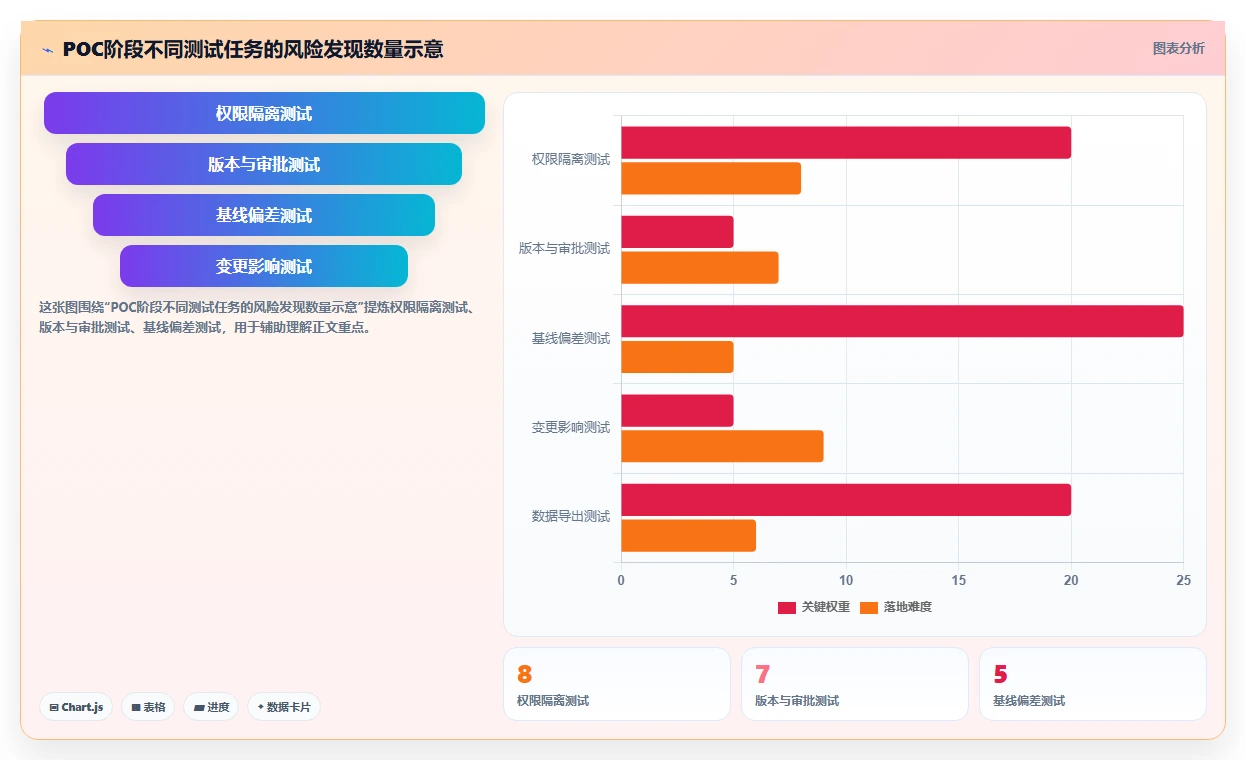Open the data card showing 7
The height and width of the screenshot is (760, 1246).
pos(855,684)
